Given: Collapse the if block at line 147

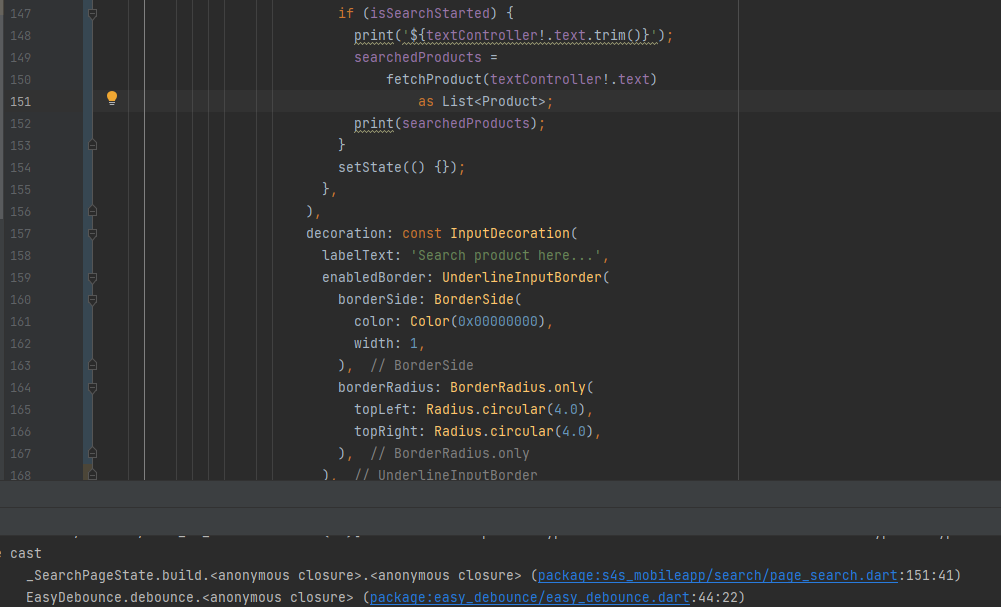Looking at the screenshot, I should (93, 13).
